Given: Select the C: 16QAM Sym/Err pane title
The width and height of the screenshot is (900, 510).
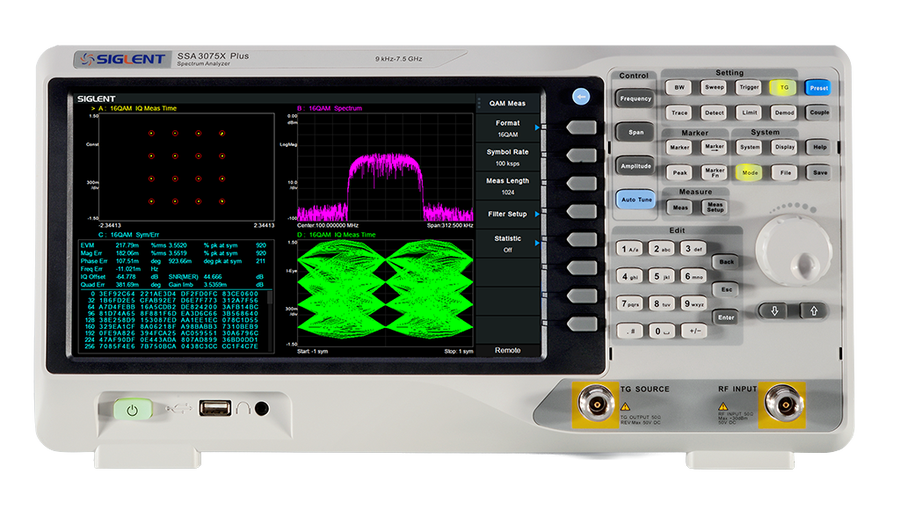Looking at the screenshot, I should point(129,235).
